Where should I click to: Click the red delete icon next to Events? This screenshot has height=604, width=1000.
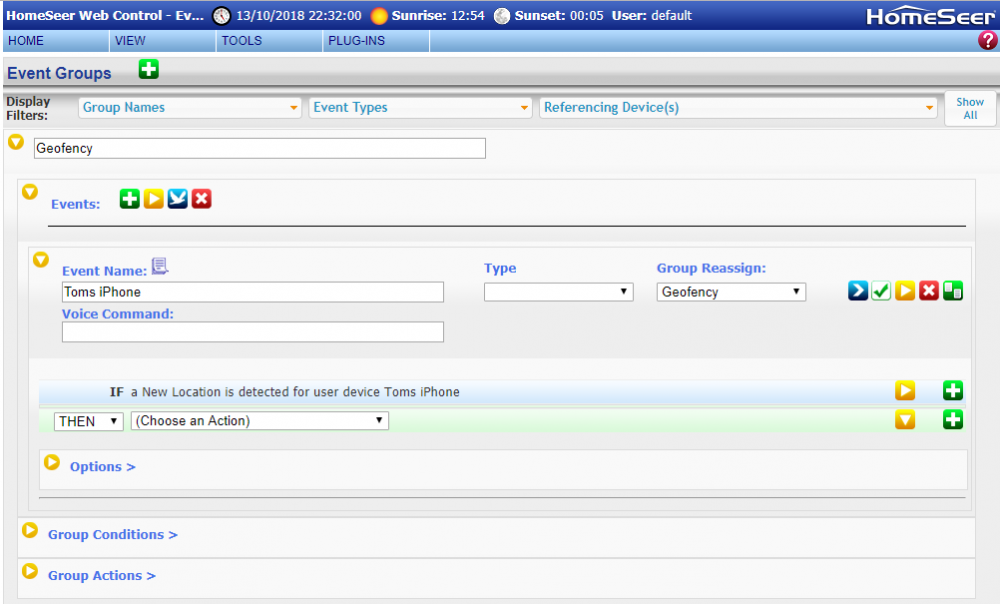point(202,199)
